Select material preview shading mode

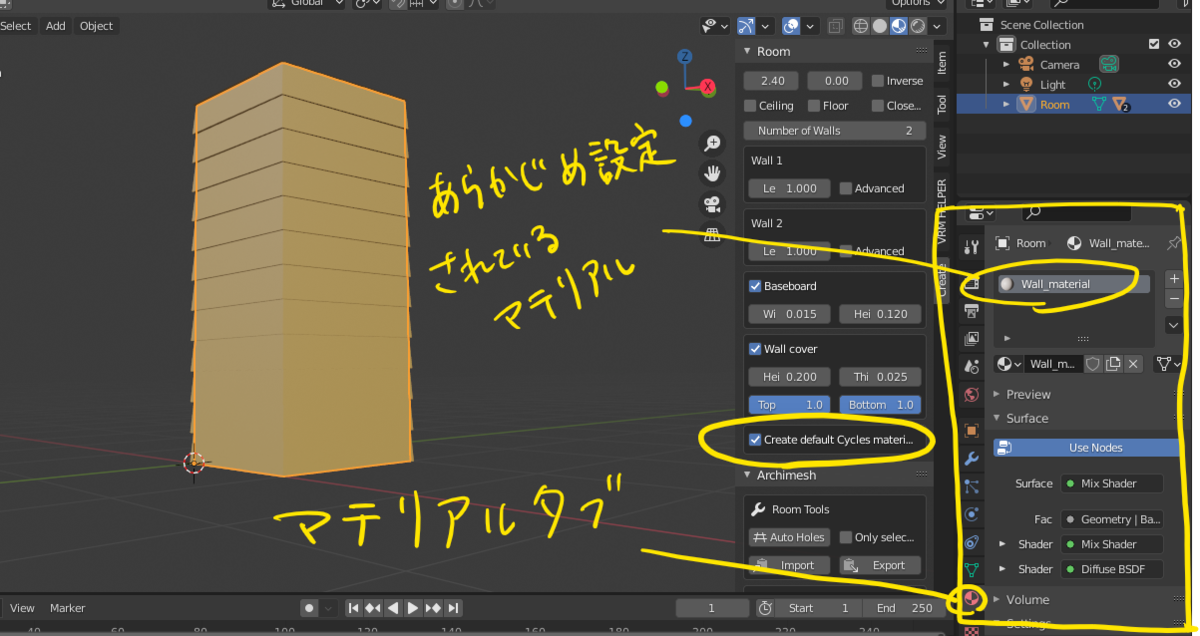[x=899, y=26]
